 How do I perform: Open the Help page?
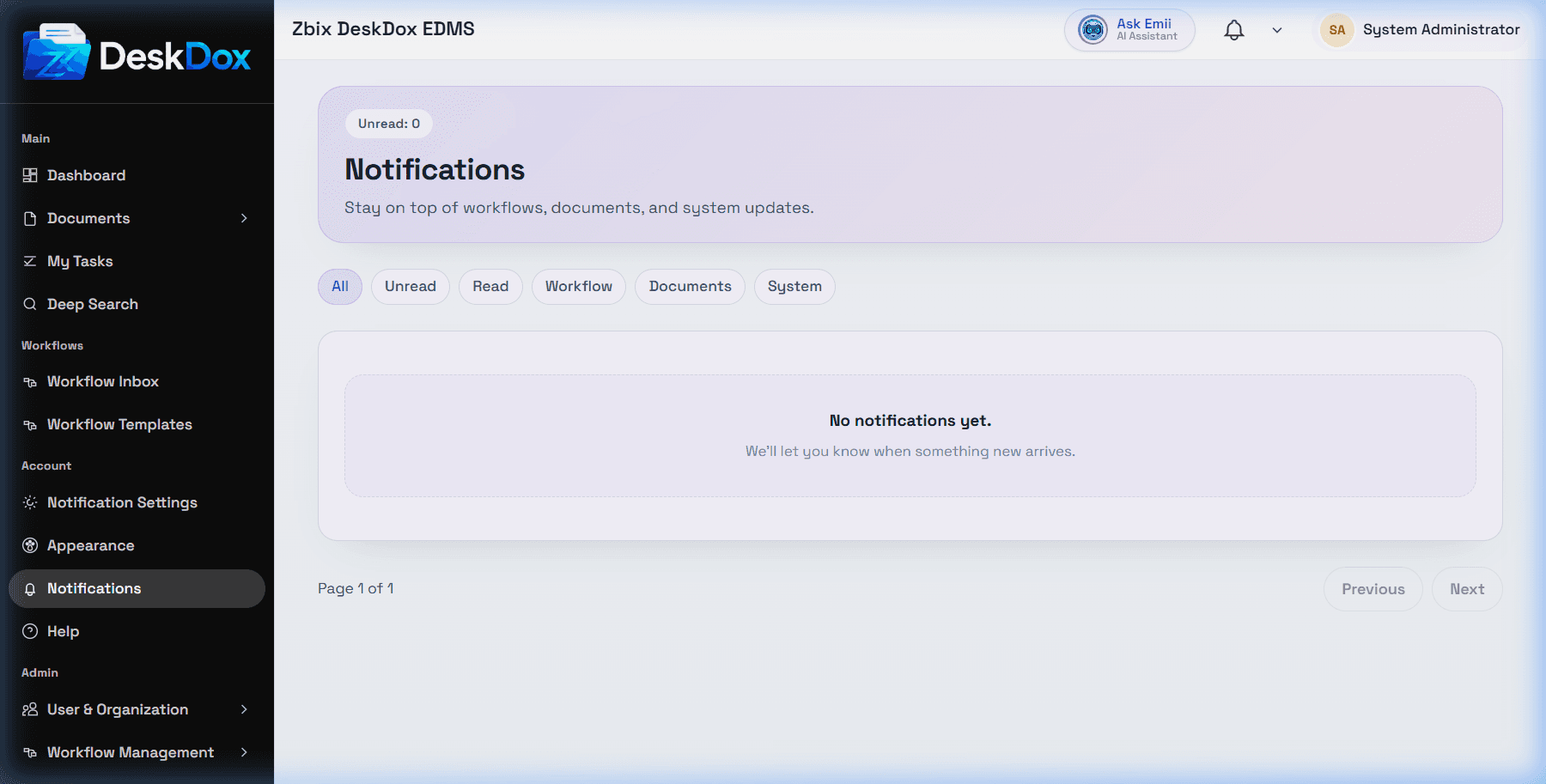tap(137, 631)
